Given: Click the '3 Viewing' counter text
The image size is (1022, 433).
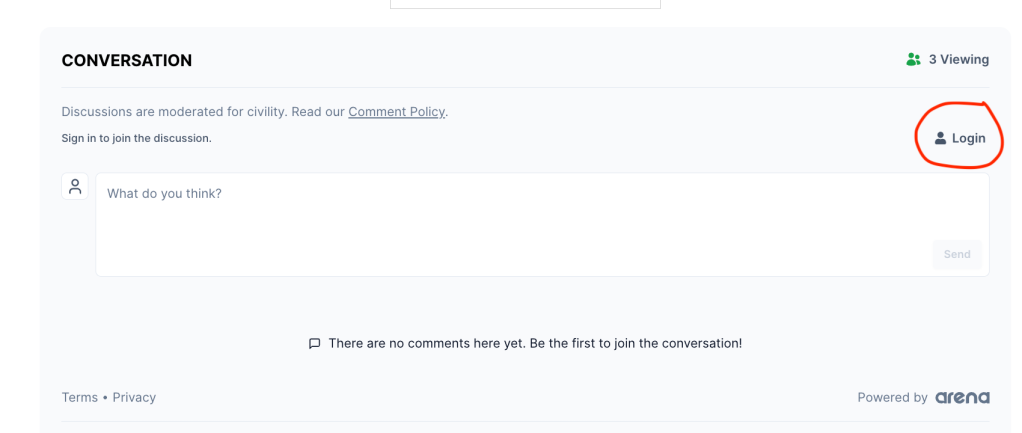Looking at the screenshot, I should pyautogui.click(x=959, y=60).
